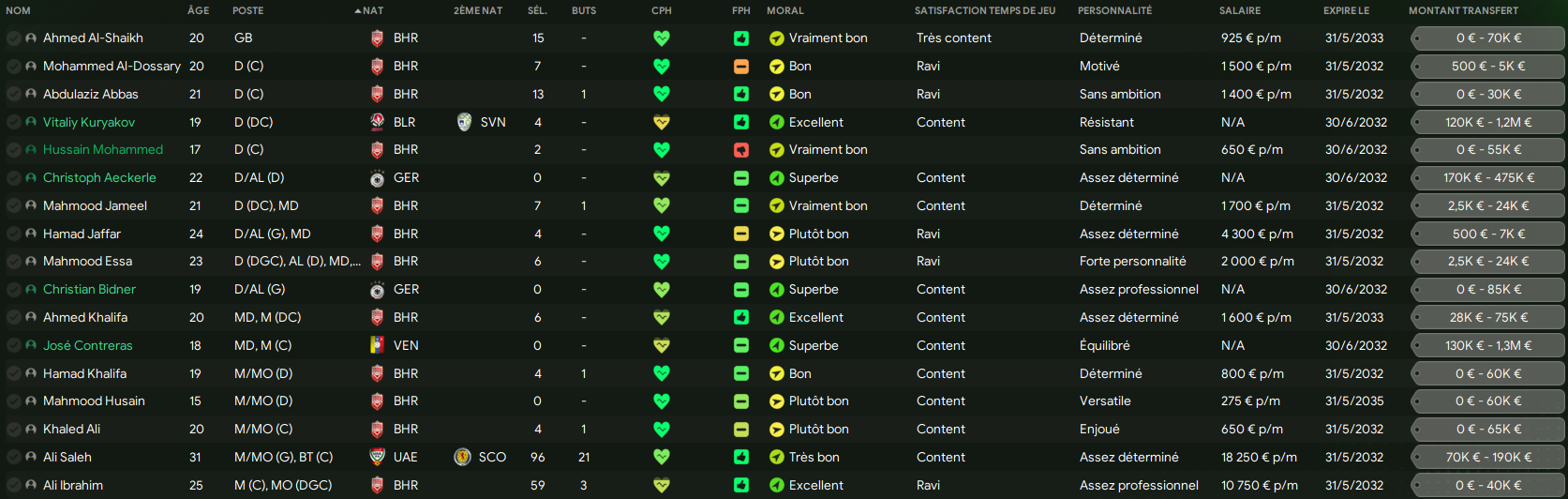
Task: Click the heart condition icon for Vitaliy Kuryakov
Action: pyautogui.click(x=662, y=122)
